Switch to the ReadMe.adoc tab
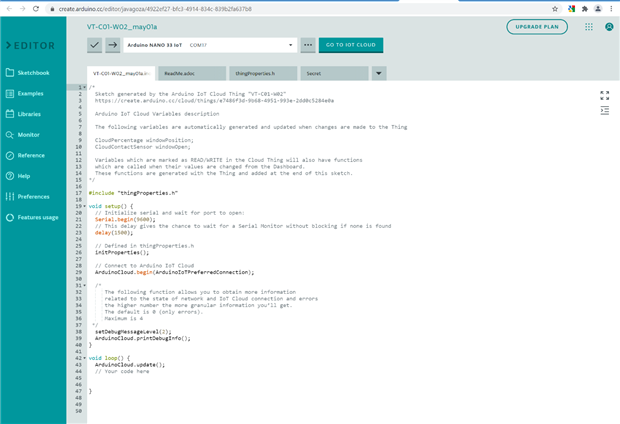Screen dimensions: 620x424 coord(192,74)
